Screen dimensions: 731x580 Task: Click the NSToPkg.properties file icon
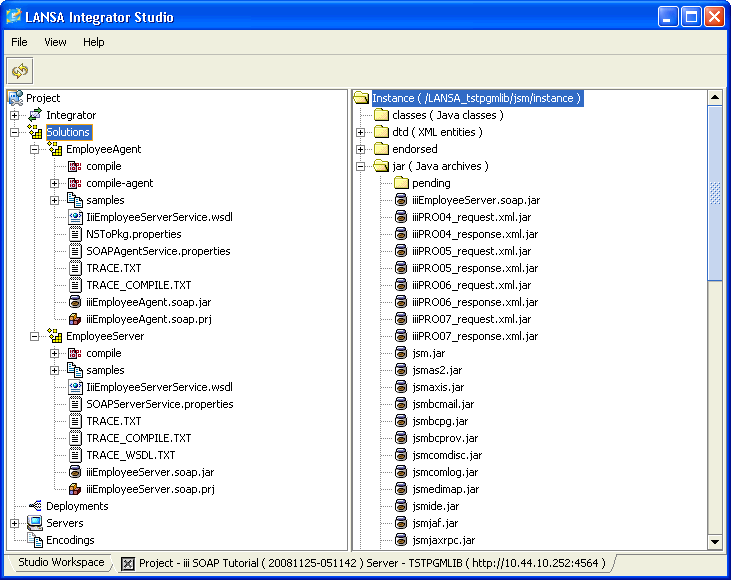[x=75, y=234]
